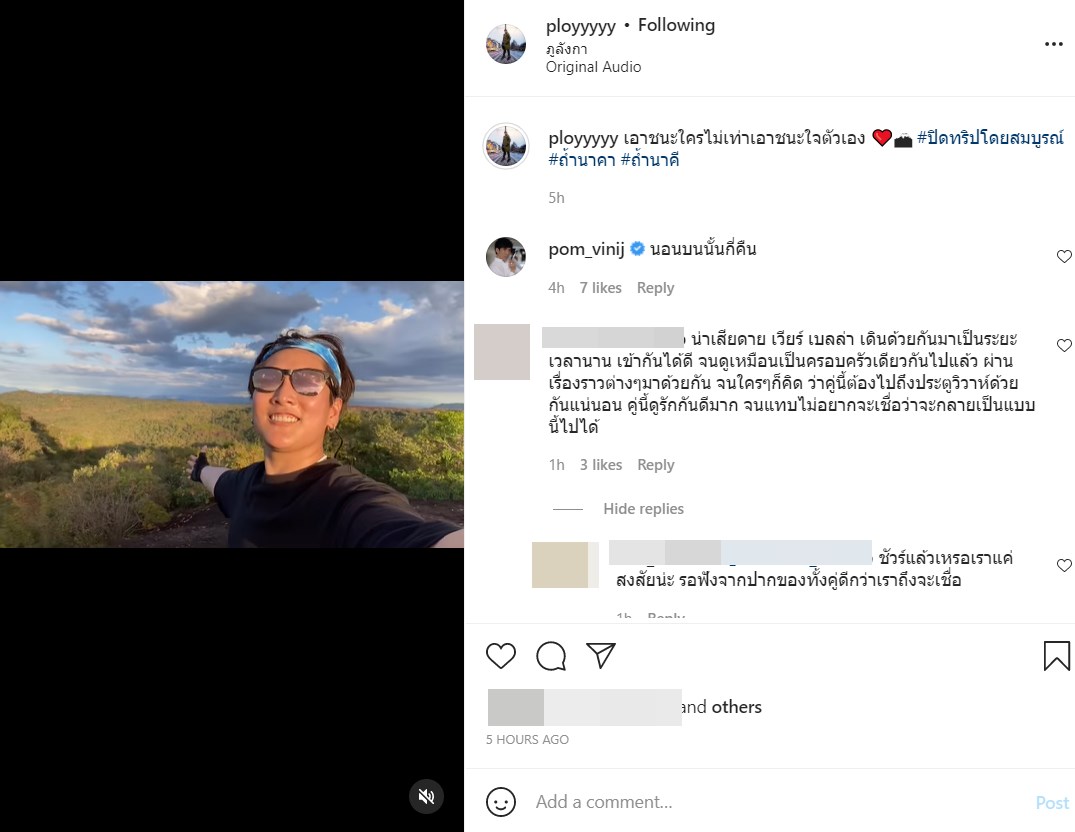Open comment bubble icon
The image size is (1075, 832).
point(551,656)
